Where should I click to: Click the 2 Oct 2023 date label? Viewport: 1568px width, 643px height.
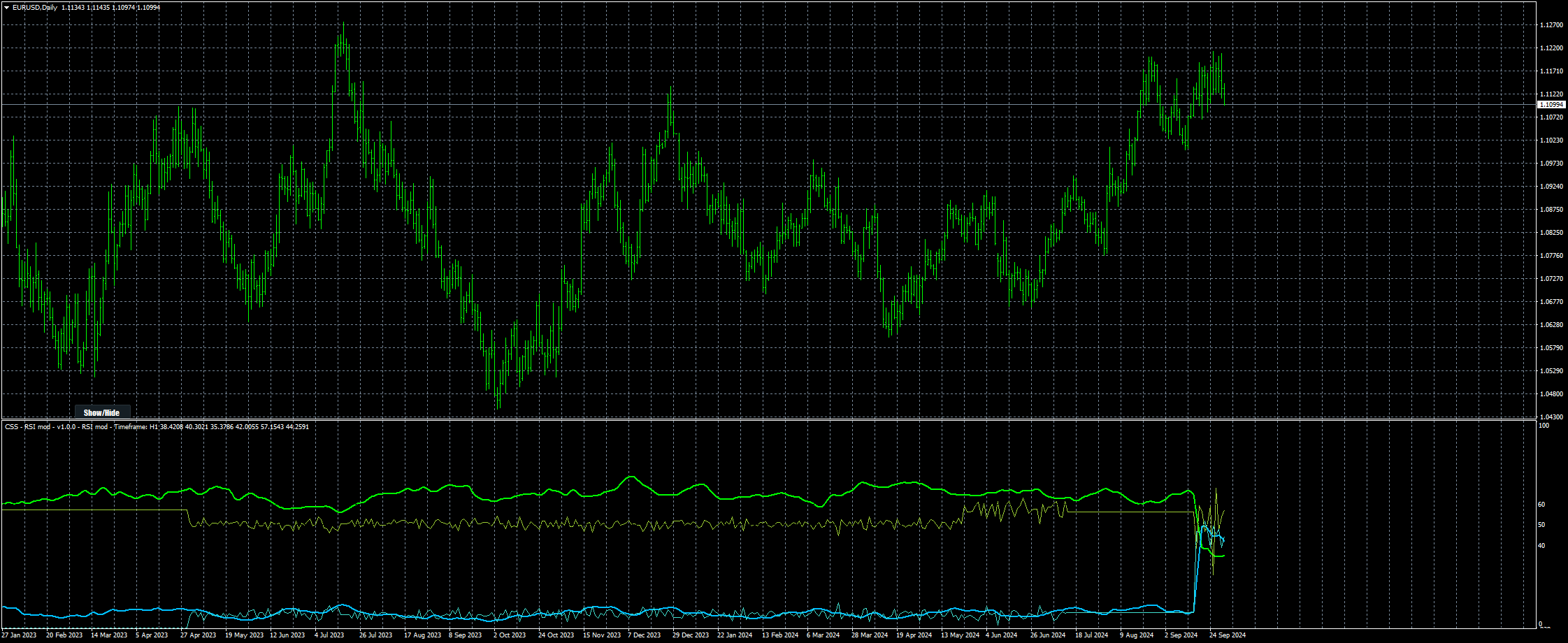click(510, 635)
